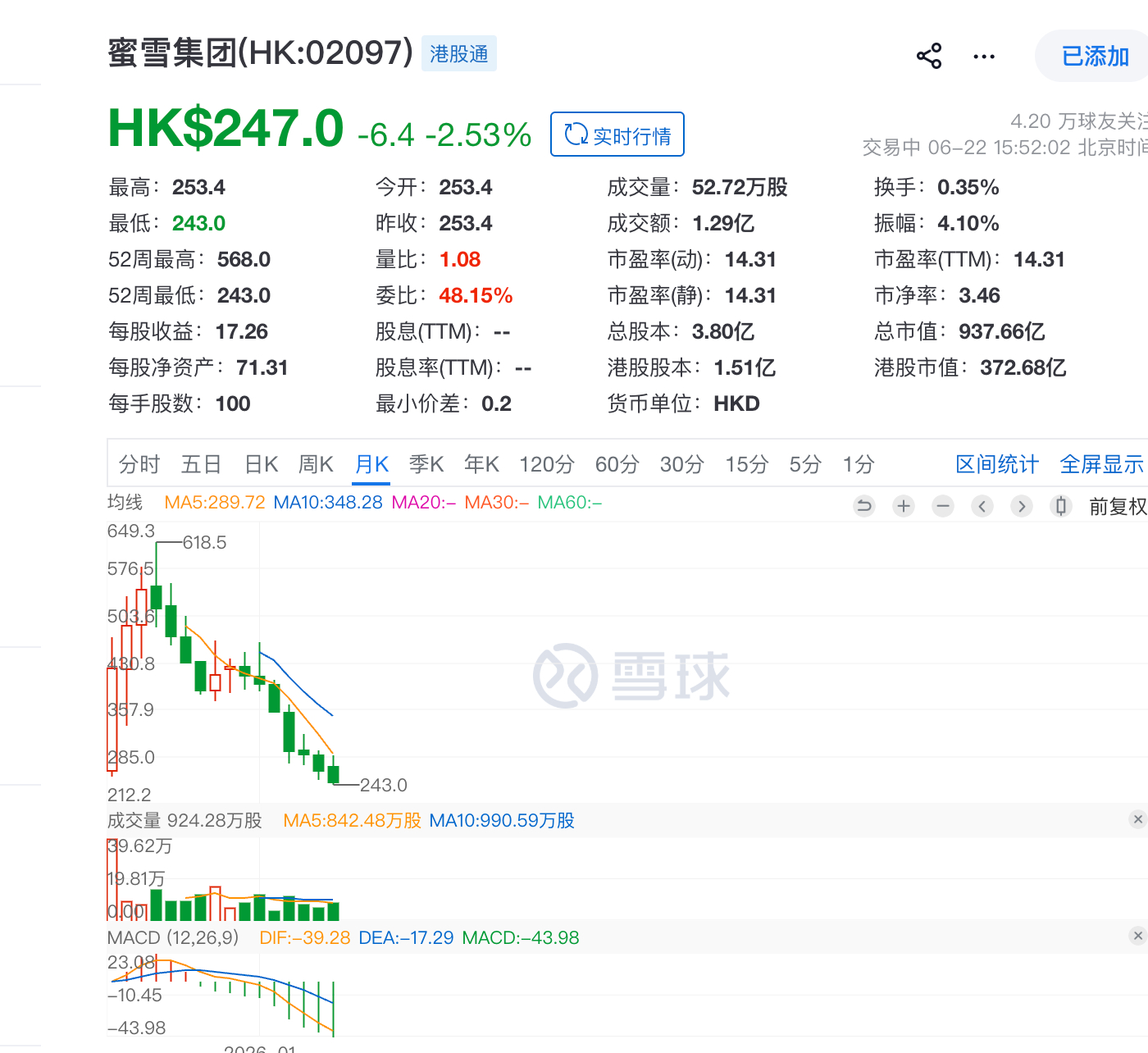Click the MACD (12,26,9) label
The width and height of the screenshot is (1148, 1053).
(x=173, y=937)
